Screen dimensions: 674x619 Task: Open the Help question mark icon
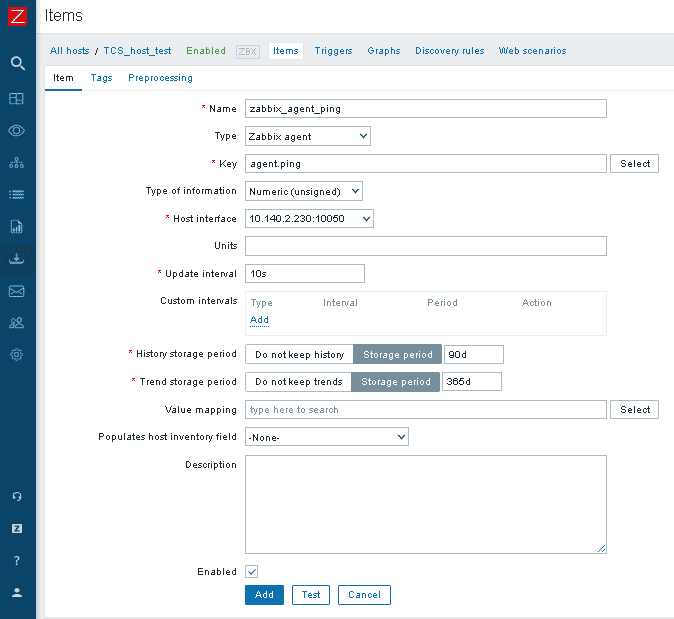(17, 561)
